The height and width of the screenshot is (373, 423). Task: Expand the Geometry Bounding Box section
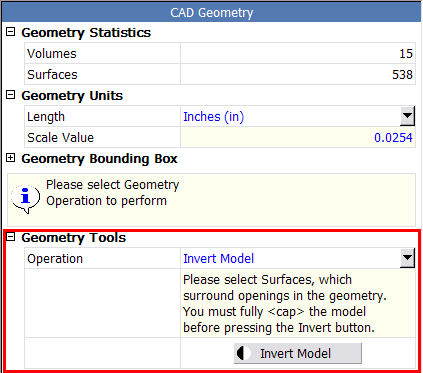pyautogui.click(x=11, y=158)
